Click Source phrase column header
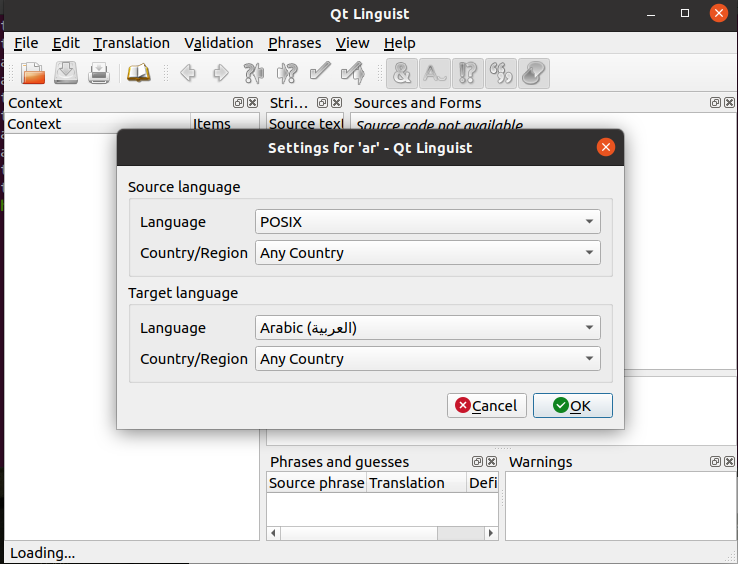 tap(316, 483)
